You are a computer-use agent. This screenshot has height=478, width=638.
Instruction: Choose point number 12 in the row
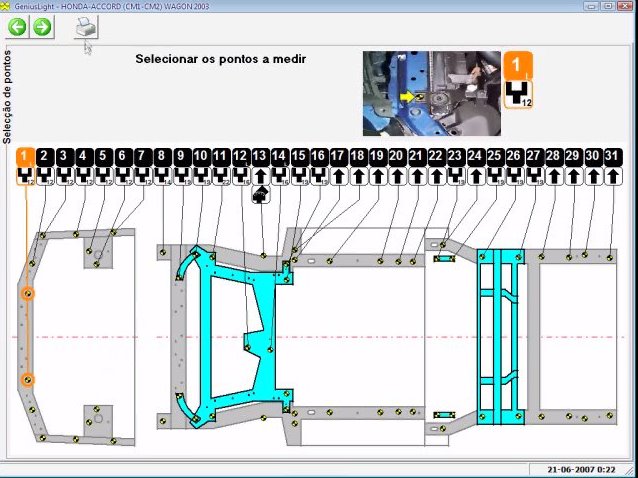[241, 157]
